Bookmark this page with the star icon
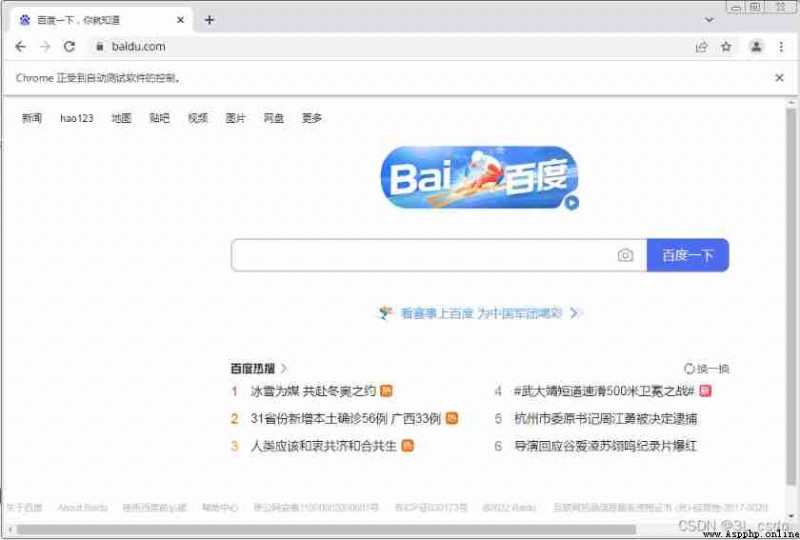 point(726,46)
